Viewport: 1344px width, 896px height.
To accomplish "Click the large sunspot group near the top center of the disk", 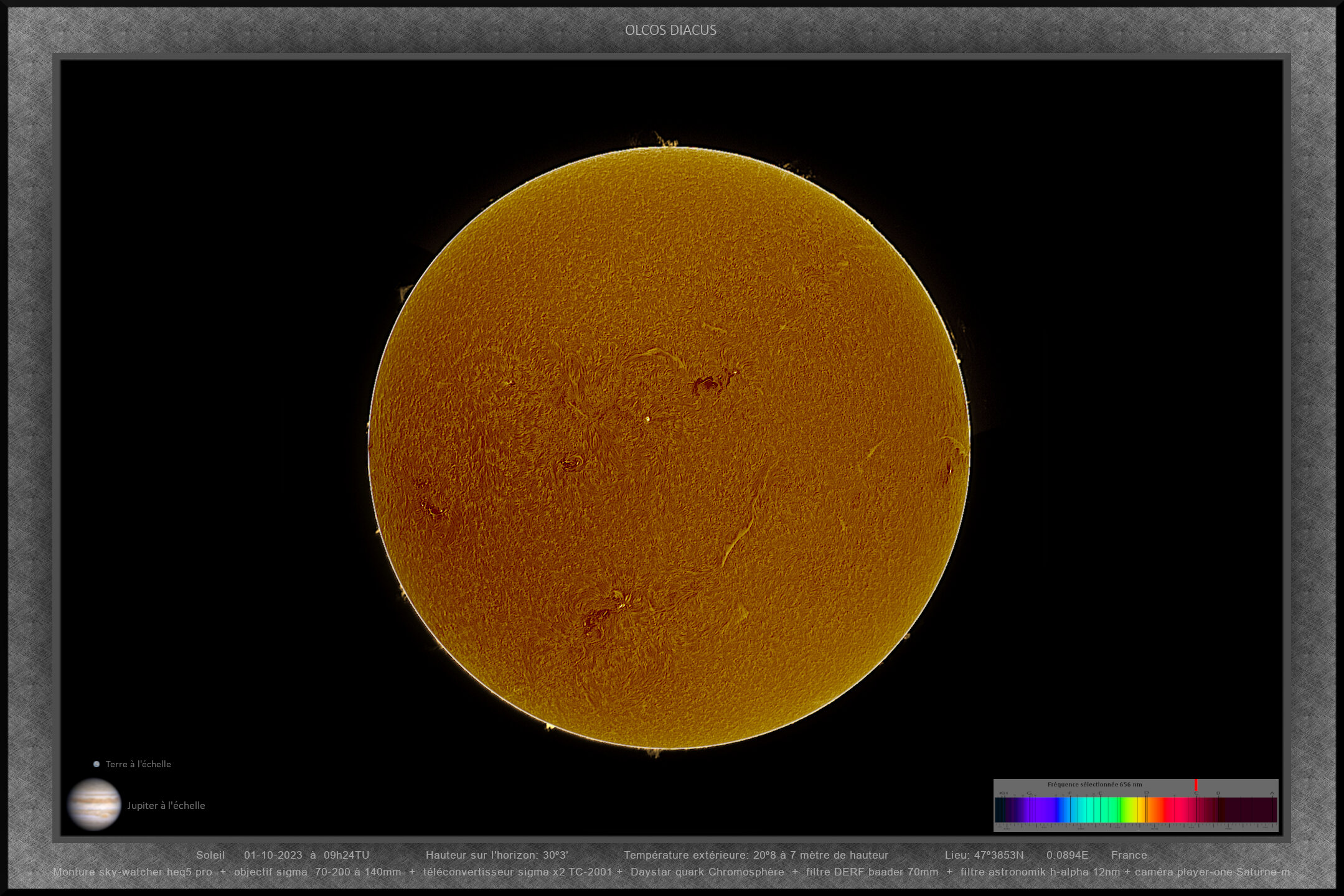I will [710, 384].
